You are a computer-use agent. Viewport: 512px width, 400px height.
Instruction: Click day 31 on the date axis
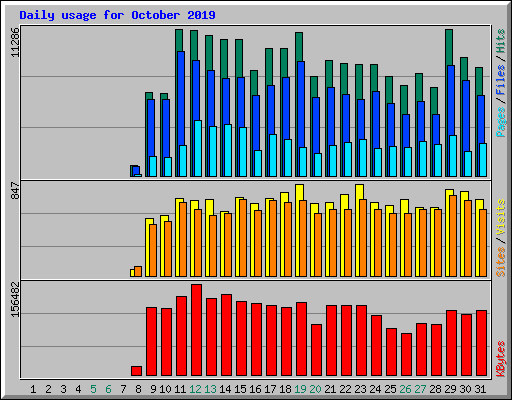(480, 389)
